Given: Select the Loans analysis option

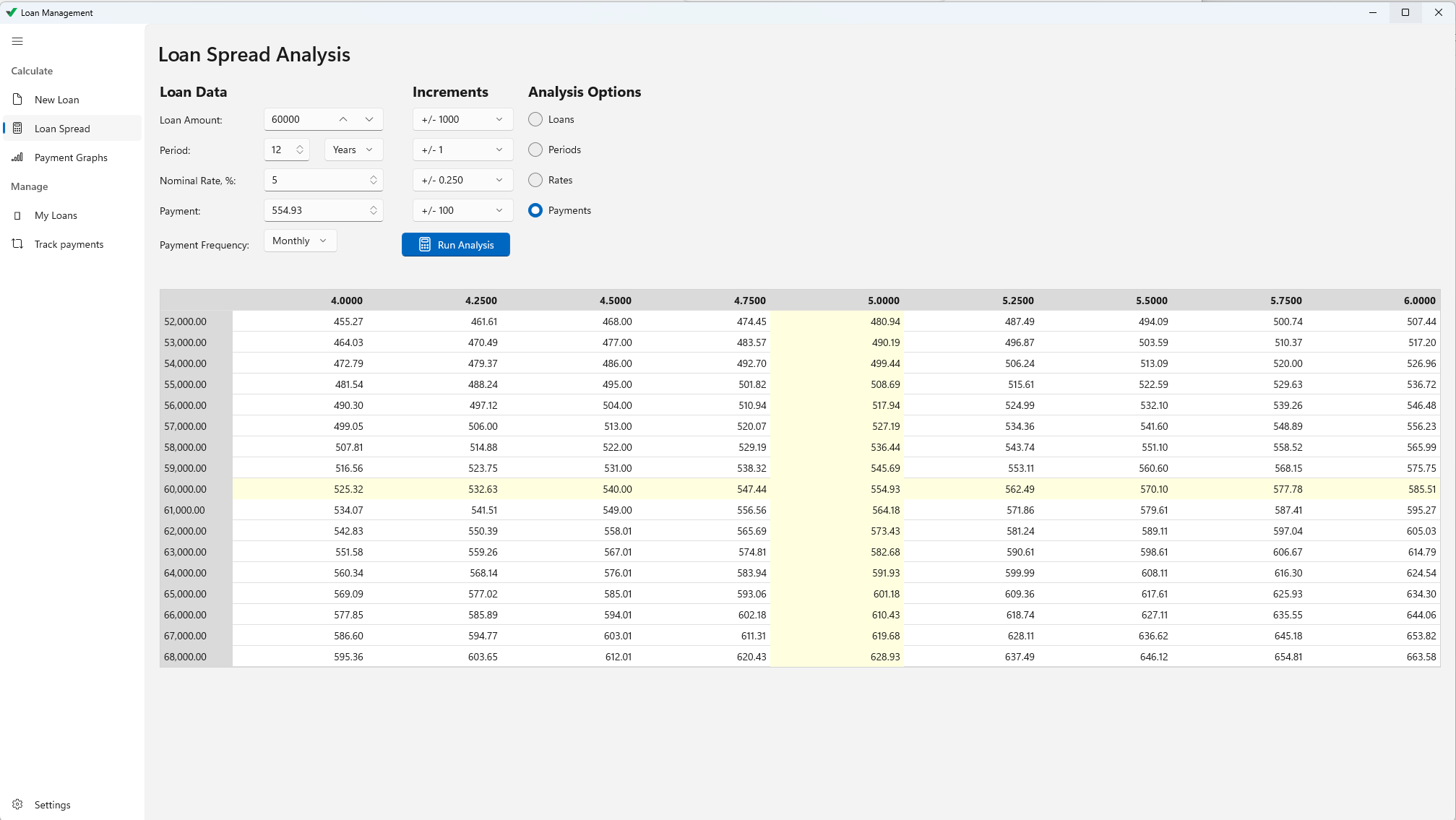Looking at the screenshot, I should pyautogui.click(x=535, y=119).
